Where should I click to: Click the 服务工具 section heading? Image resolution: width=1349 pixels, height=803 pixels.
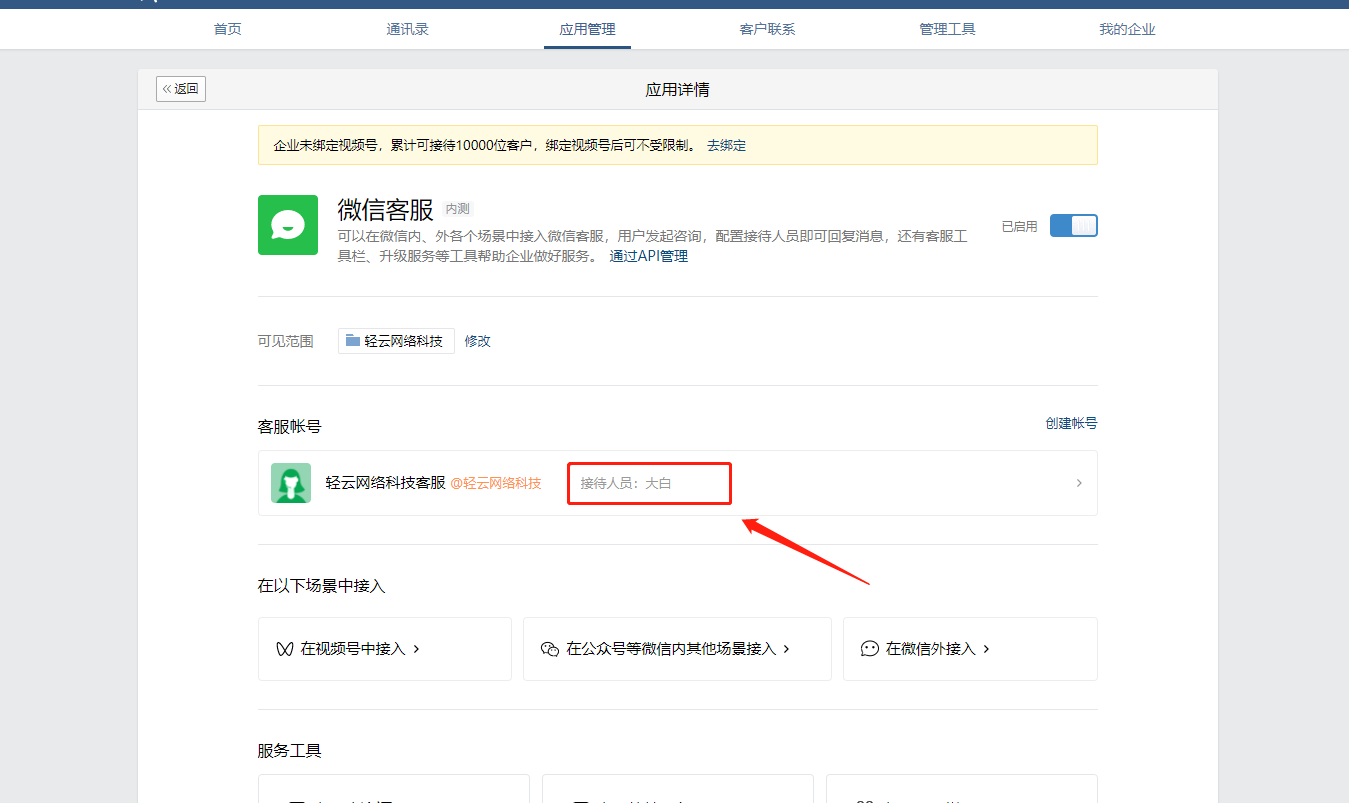pyautogui.click(x=289, y=751)
